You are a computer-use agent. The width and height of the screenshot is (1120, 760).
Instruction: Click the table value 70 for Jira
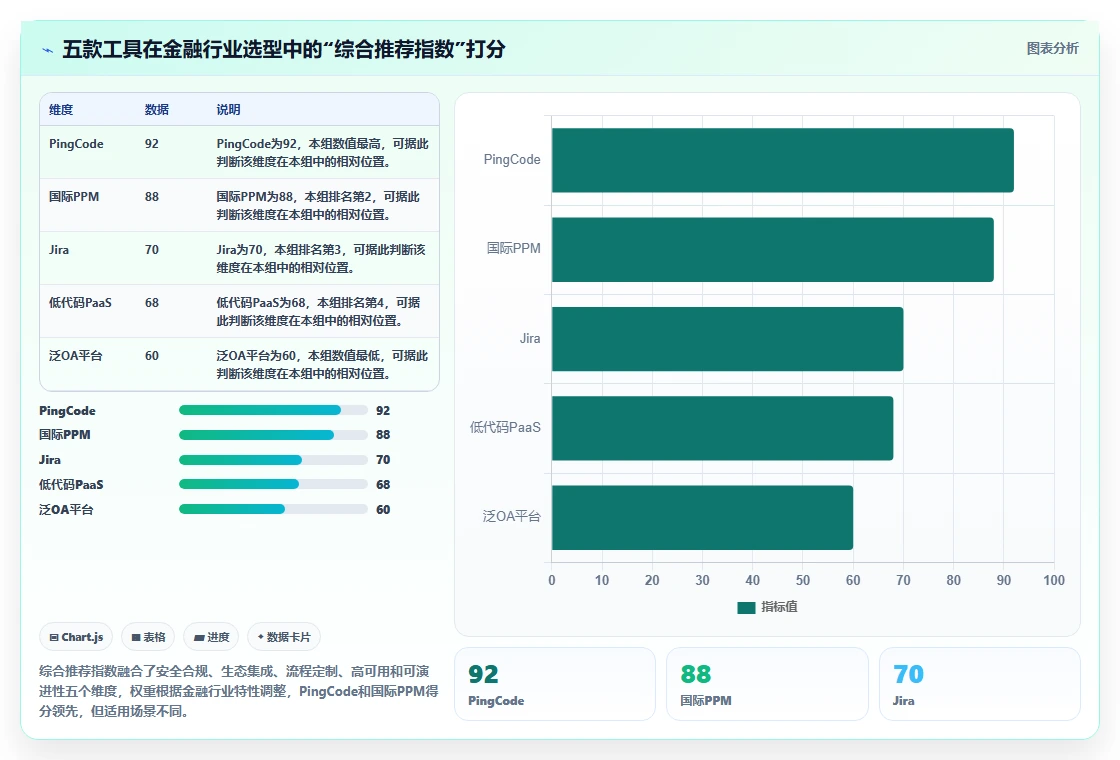(151, 250)
